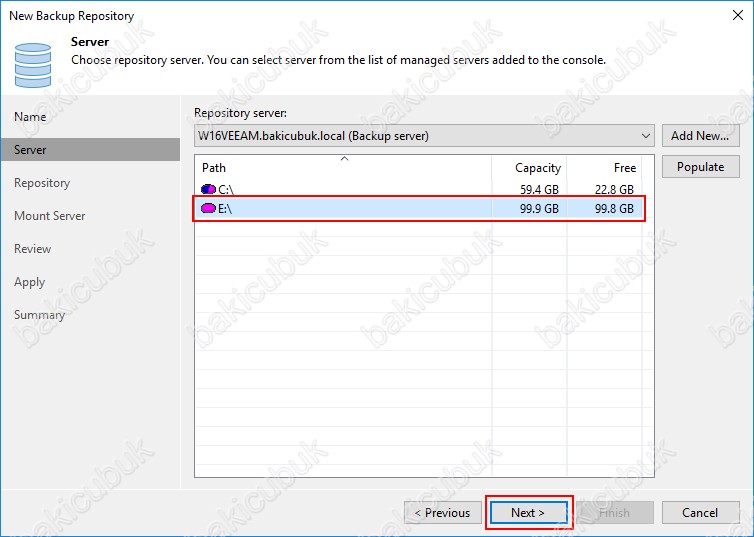Click the 22.8 GB free value
Viewport: 754px width, 537px height.
[x=614, y=189]
